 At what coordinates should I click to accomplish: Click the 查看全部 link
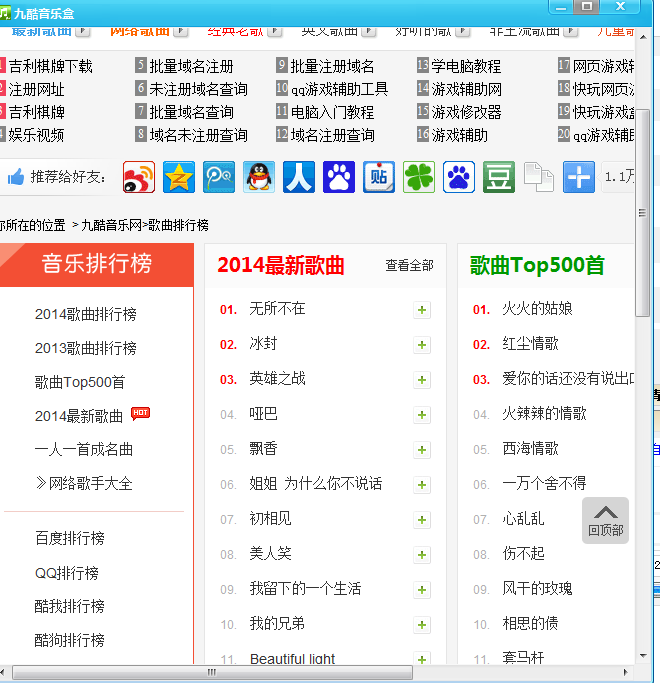click(x=410, y=266)
